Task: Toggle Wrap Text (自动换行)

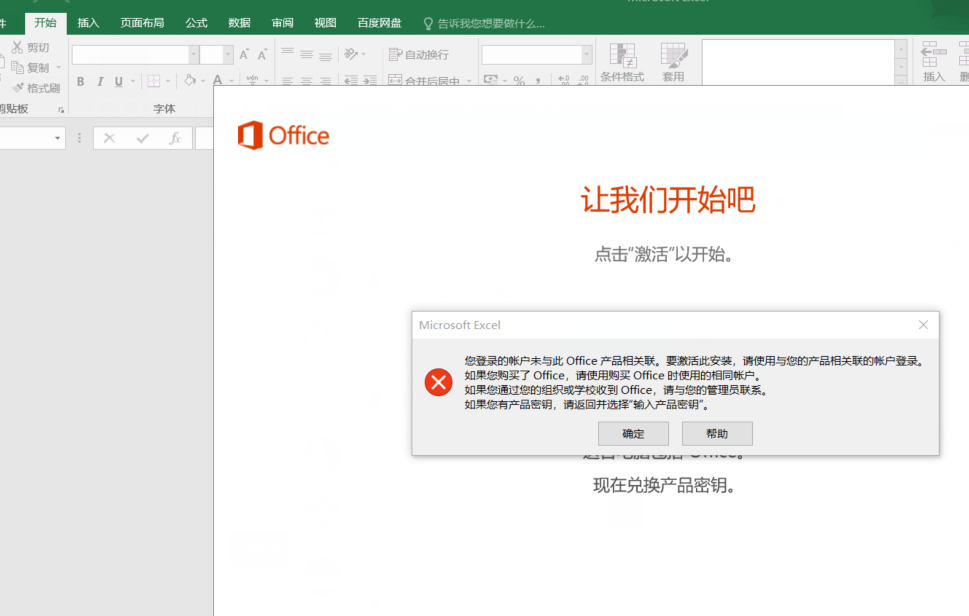Action: point(418,54)
